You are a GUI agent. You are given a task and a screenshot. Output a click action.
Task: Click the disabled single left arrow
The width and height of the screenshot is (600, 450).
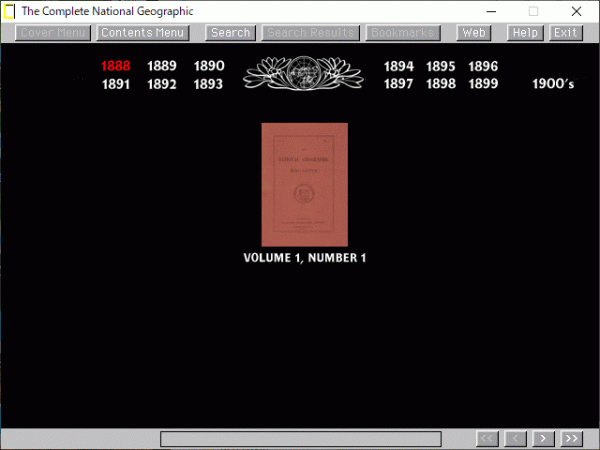[x=515, y=439]
